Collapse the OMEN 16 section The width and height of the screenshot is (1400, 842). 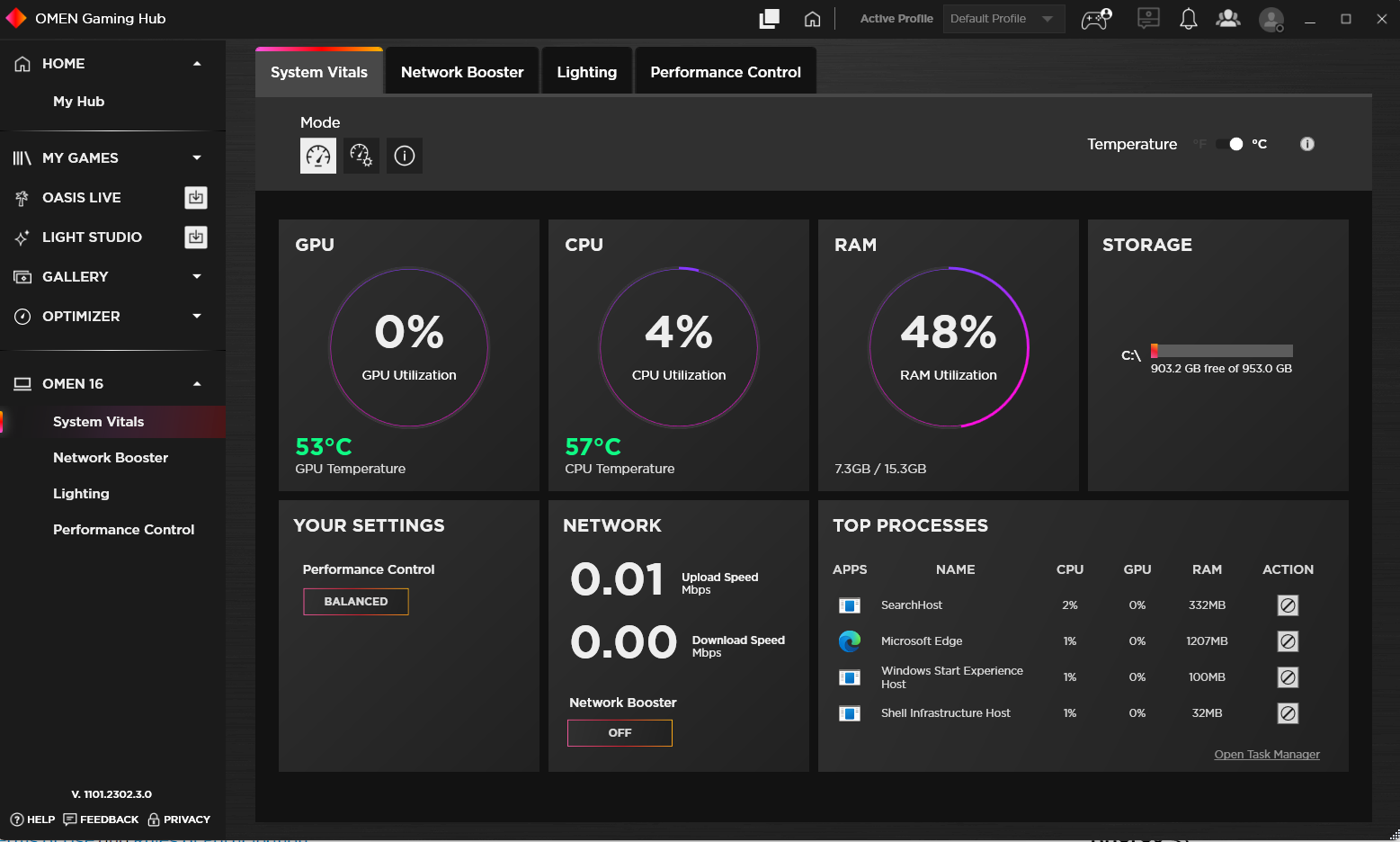(196, 383)
